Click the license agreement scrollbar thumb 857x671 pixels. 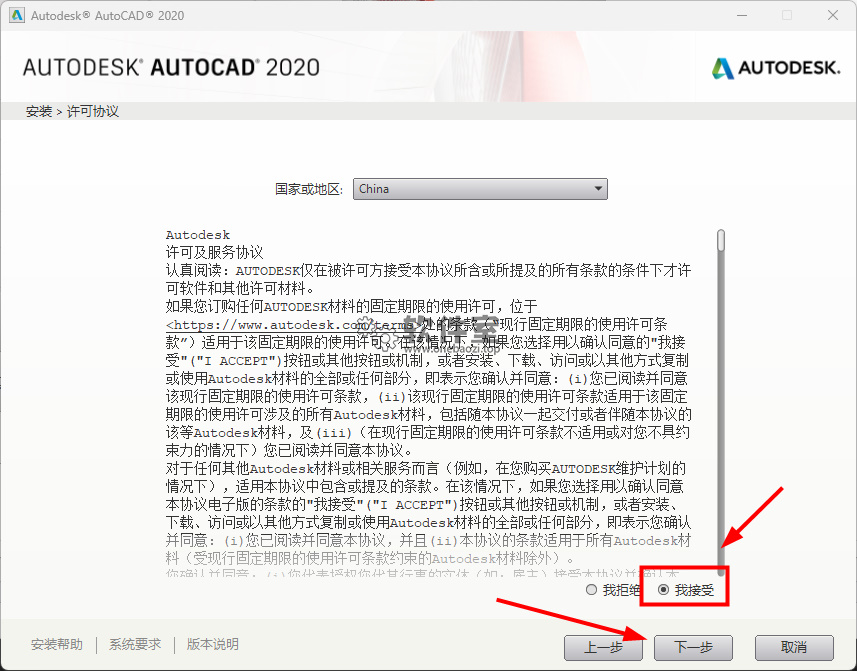[721, 240]
